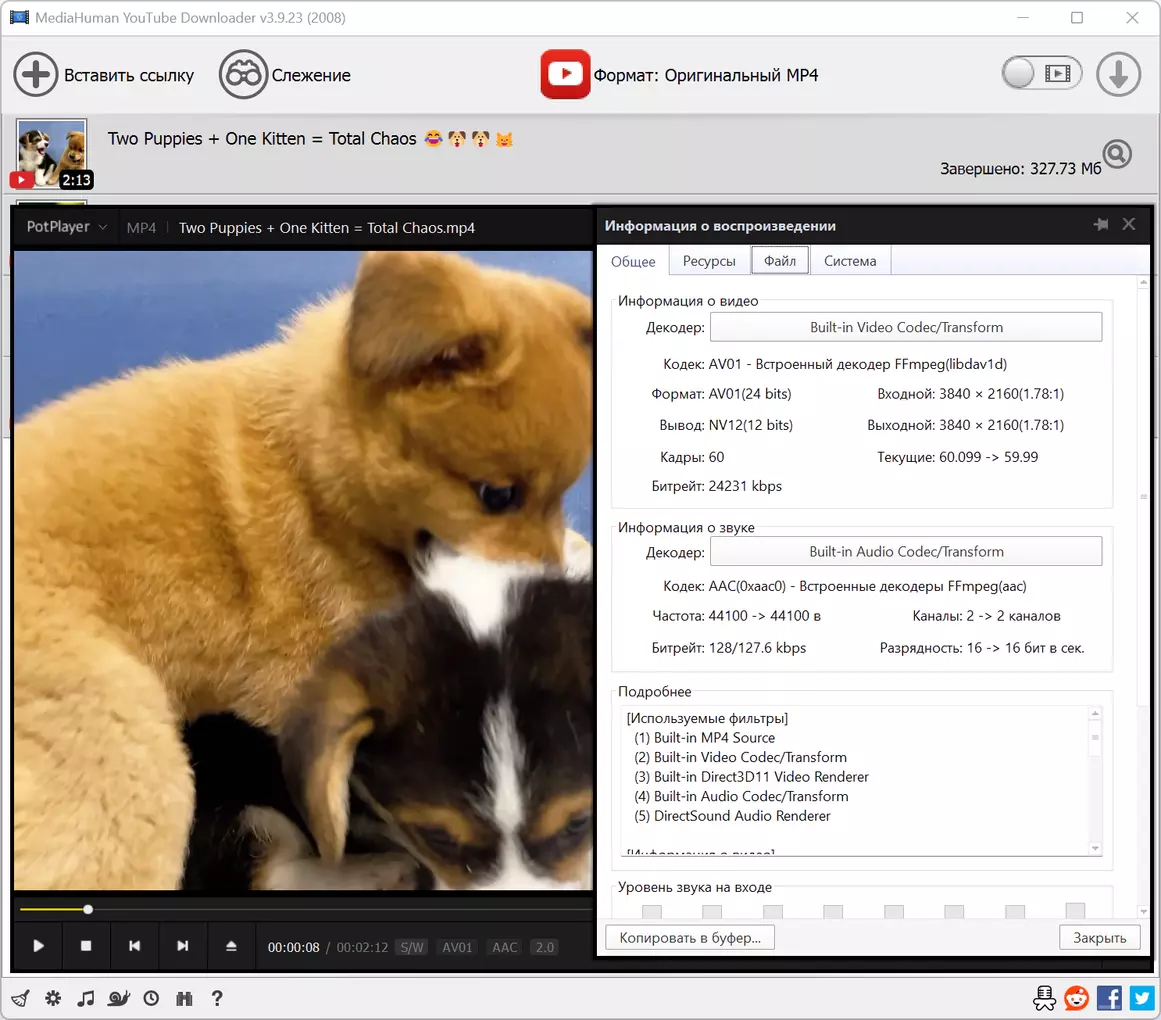Switch to the Ресурсы tab

[x=709, y=261]
